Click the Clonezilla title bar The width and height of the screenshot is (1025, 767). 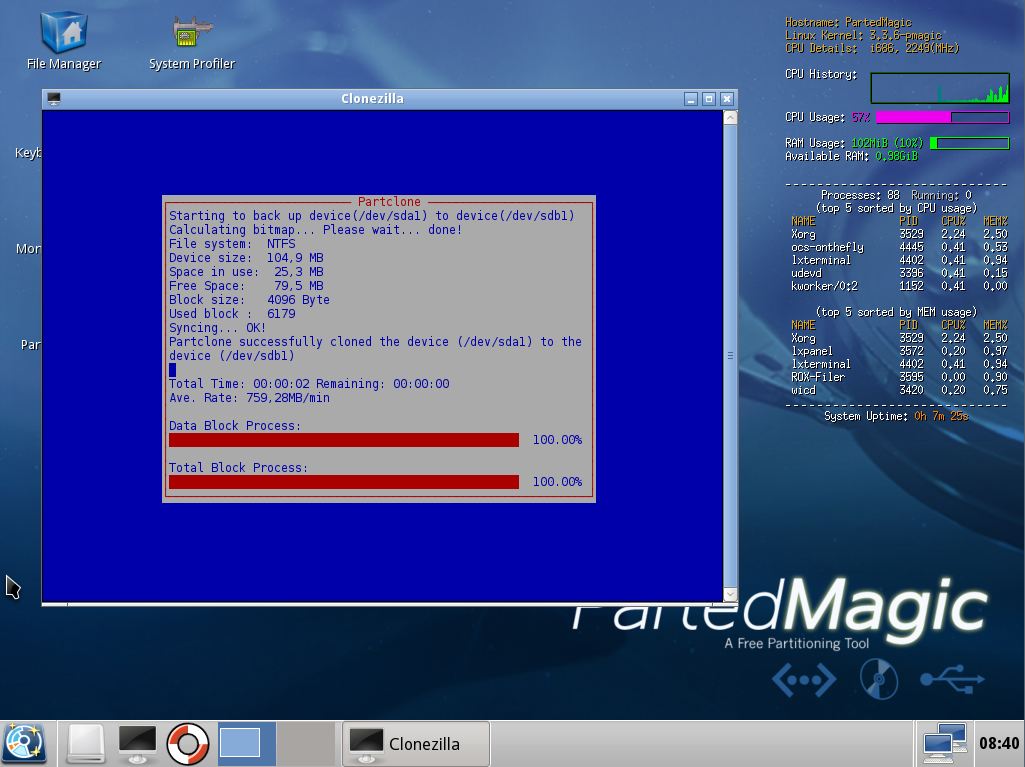pyautogui.click(x=372, y=99)
